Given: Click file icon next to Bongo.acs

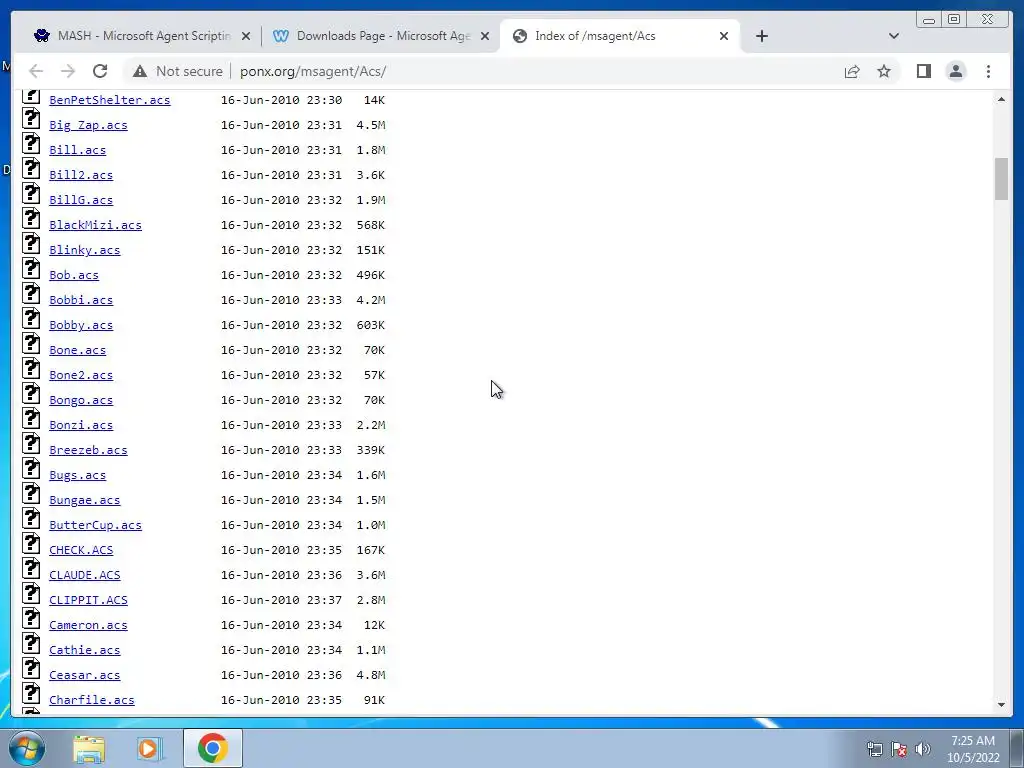Looking at the screenshot, I should (31, 394).
